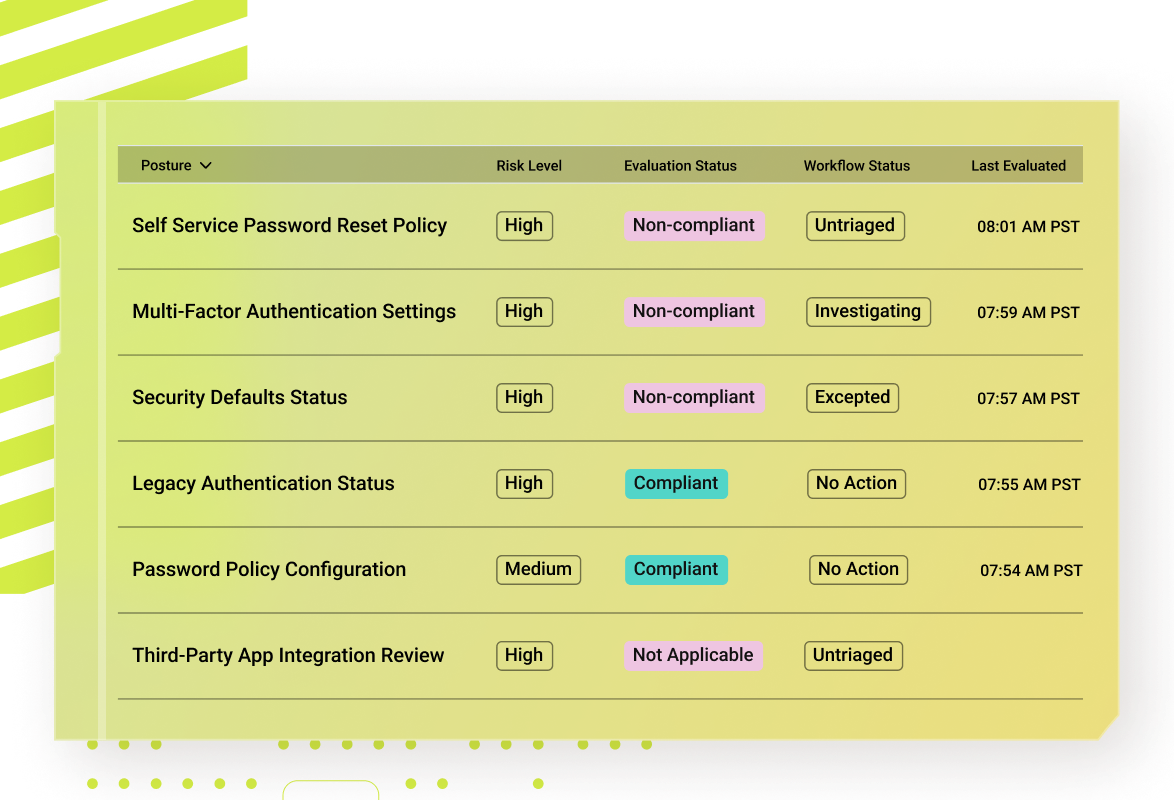The image size is (1174, 800).
Task: Click the Excepted workflow status badge
Action: pos(852,398)
